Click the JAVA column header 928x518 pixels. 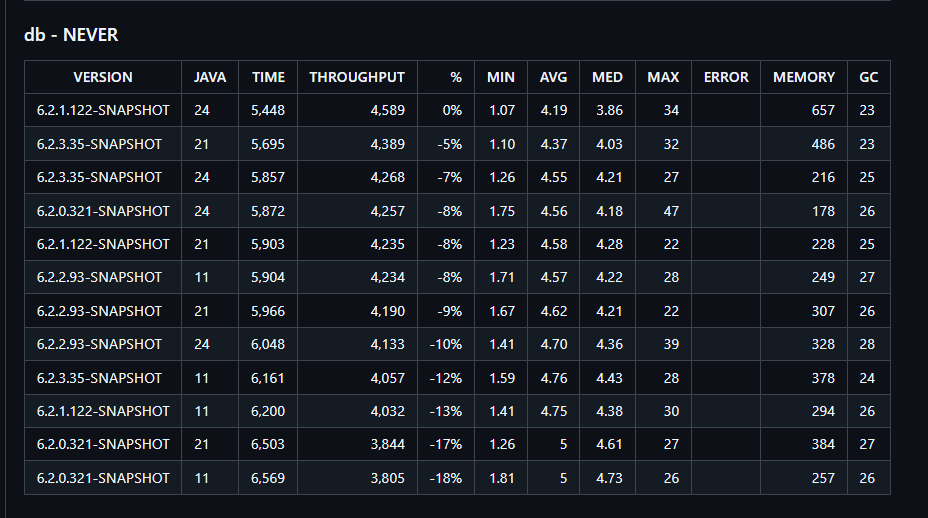coord(210,77)
